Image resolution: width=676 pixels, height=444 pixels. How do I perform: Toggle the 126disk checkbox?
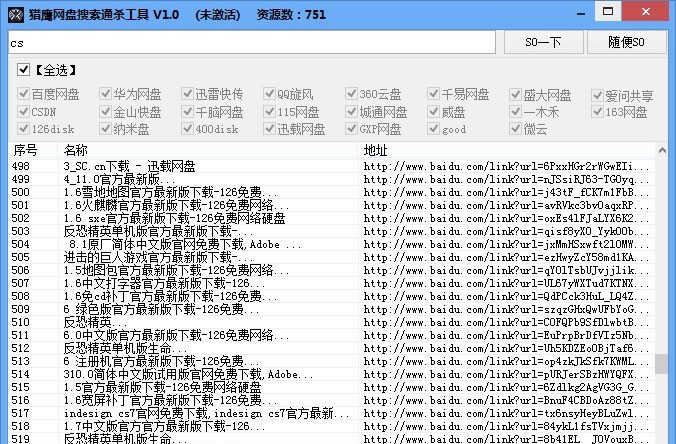(x=23, y=128)
